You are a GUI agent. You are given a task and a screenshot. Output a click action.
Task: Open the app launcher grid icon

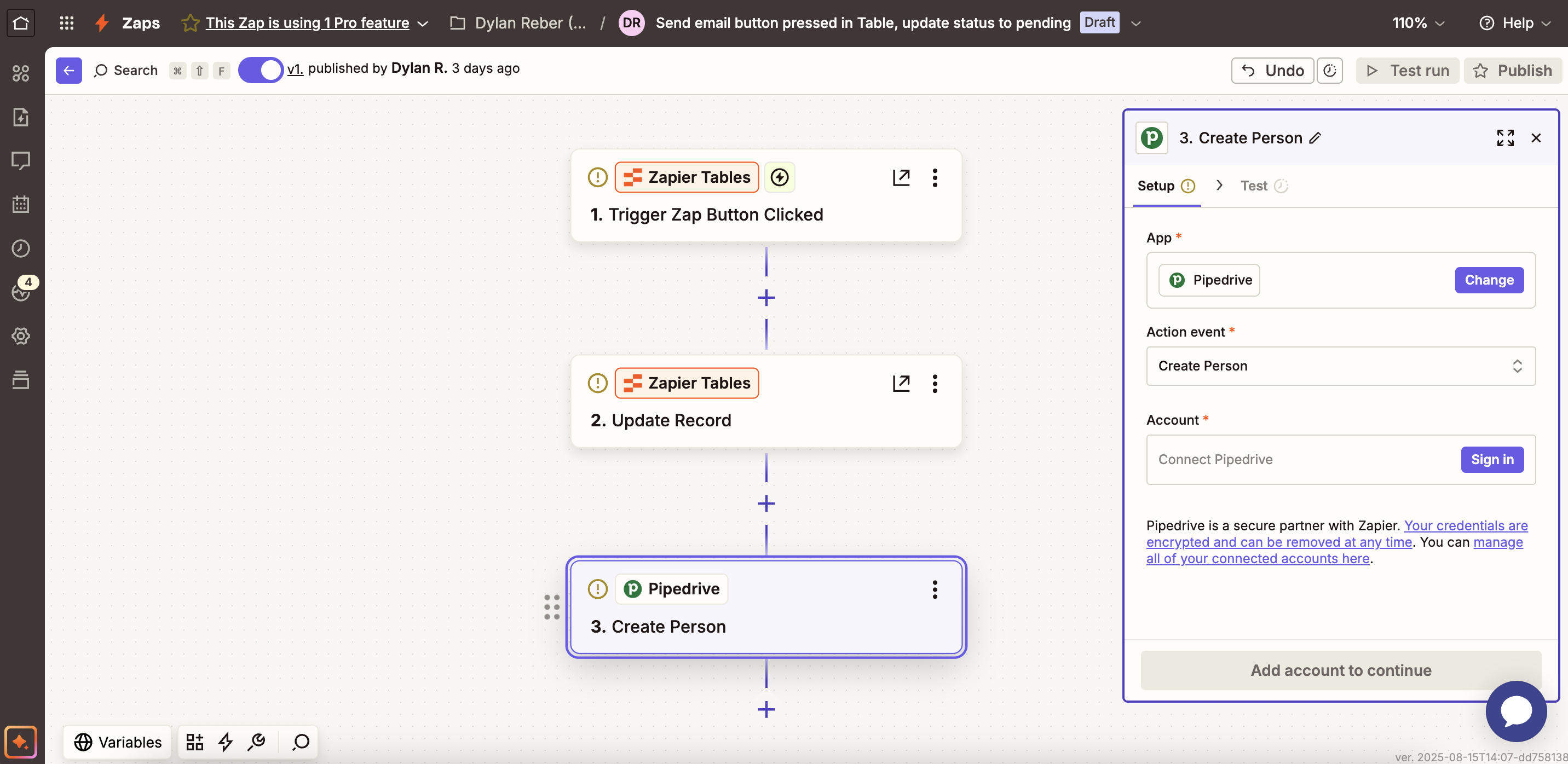[66, 22]
